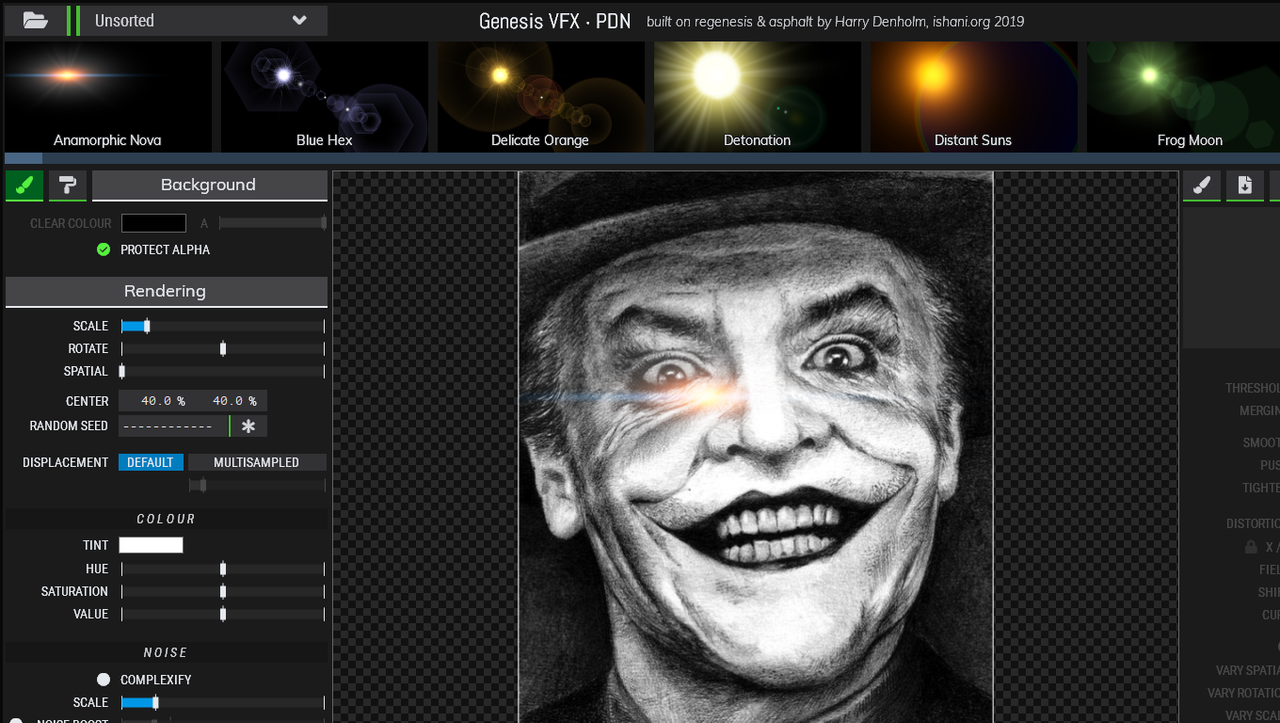
Task: Click the NOISE section label
Action: [x=166, y=652]
